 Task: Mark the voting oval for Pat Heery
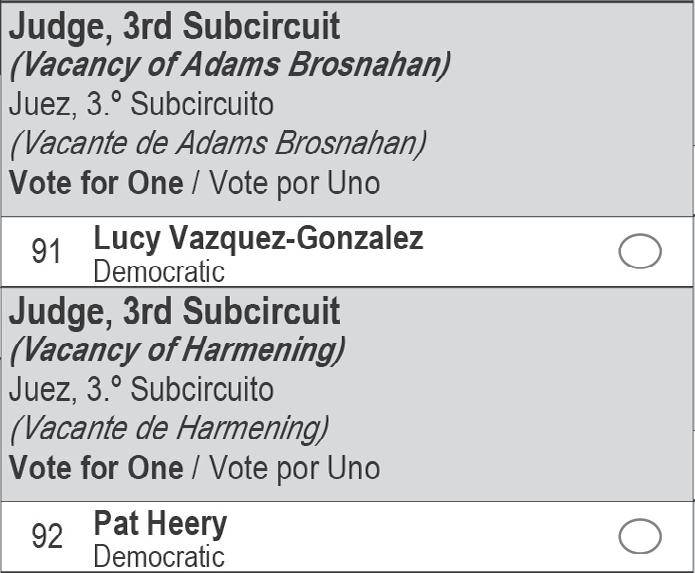[640, 536]
